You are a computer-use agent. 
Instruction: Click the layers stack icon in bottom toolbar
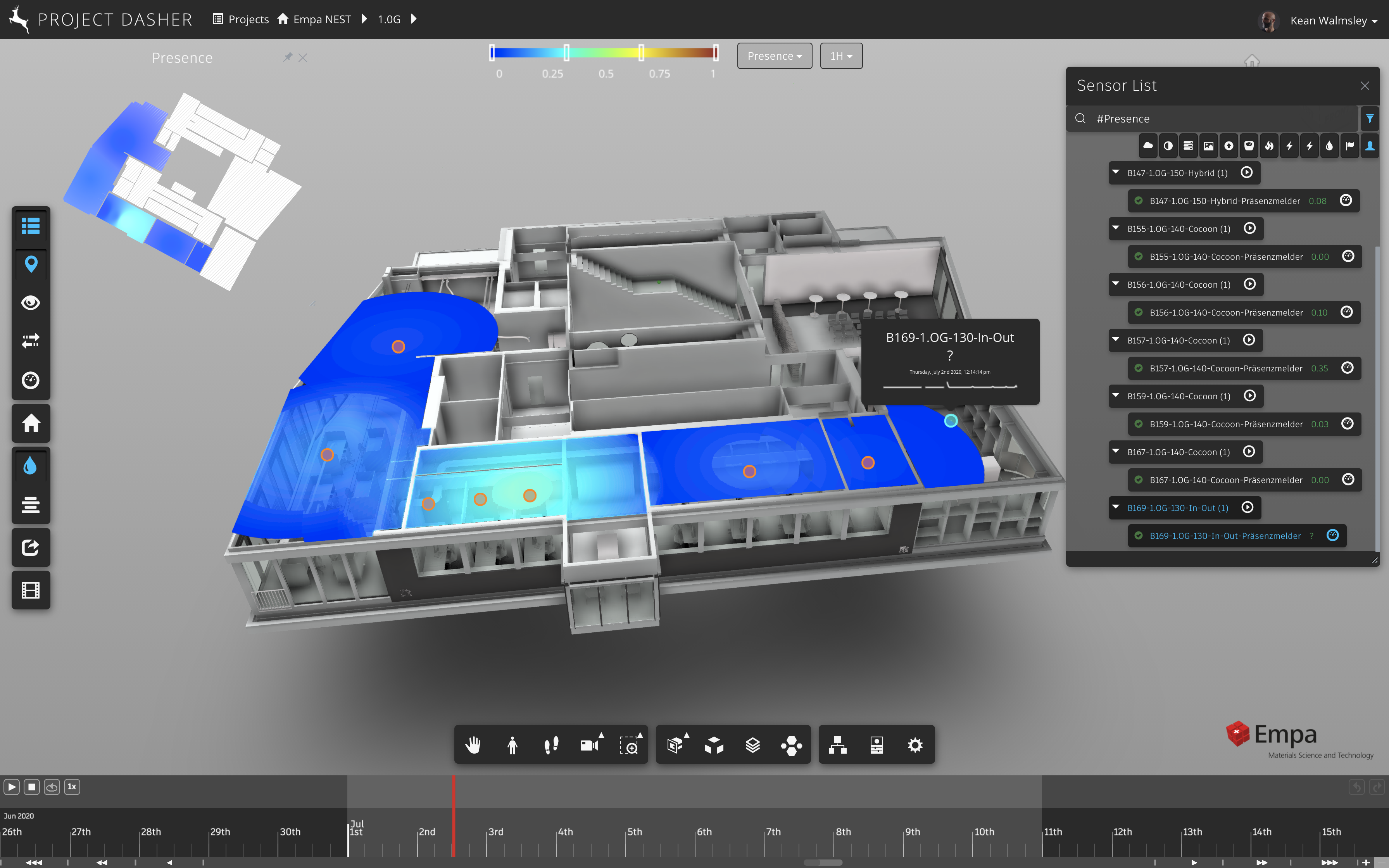752,745
